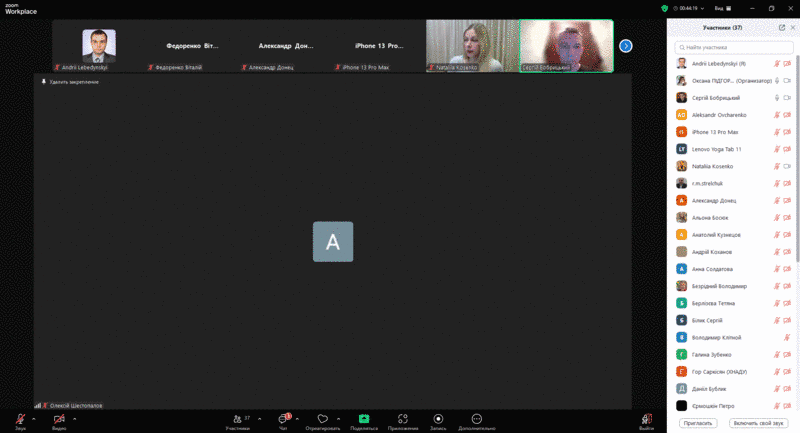
Task: Toggle your camera video in the toolbar
Action: tap(59, 419)
